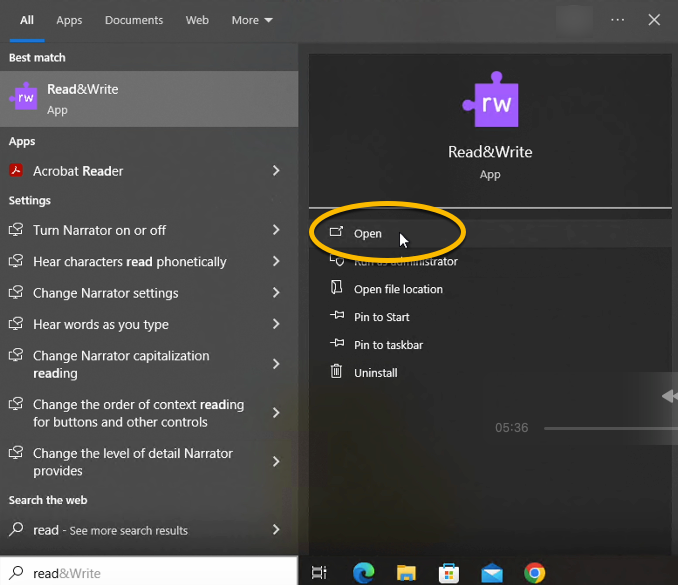Expand Change Narrator settings arrow
Image resolution: width=678 pixels, height=585 pixels.
(x=276, y=293)
